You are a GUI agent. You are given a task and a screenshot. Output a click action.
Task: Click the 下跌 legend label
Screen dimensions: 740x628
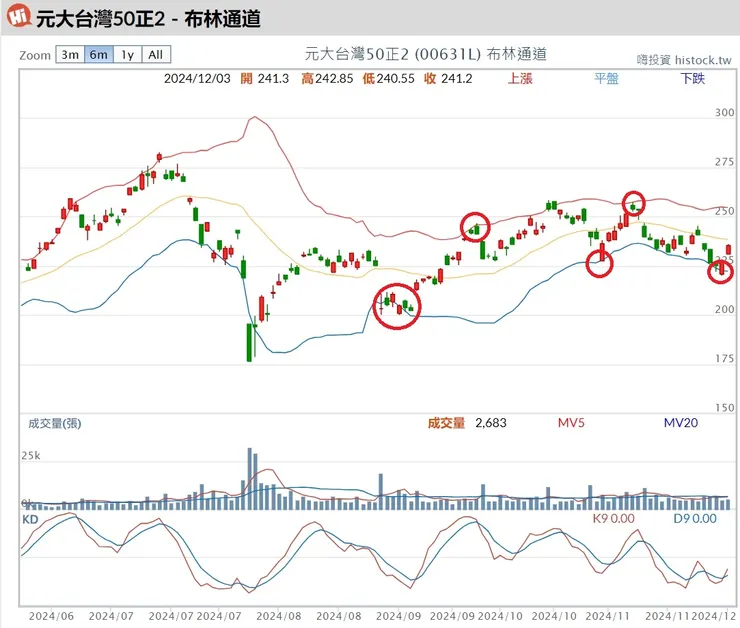point(692,78)
